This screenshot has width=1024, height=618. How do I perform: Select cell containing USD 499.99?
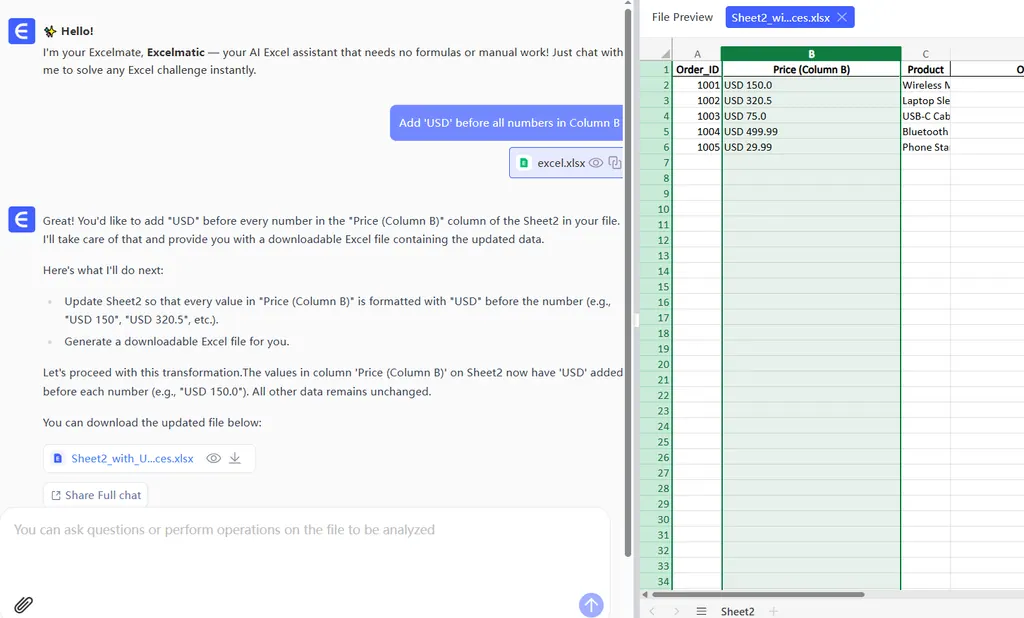[810, 132]
